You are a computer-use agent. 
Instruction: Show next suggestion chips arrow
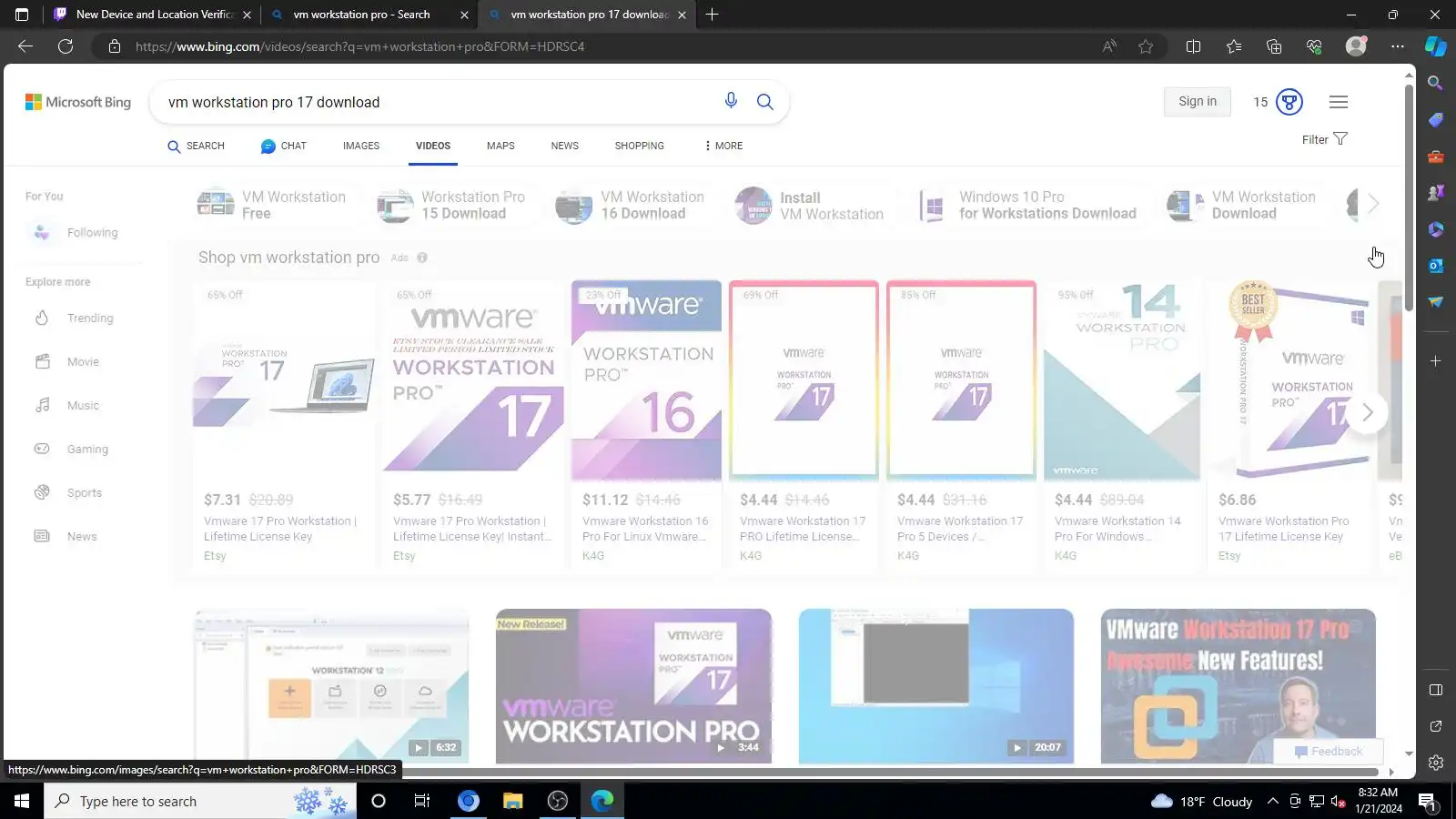(x=1373, y=205)
